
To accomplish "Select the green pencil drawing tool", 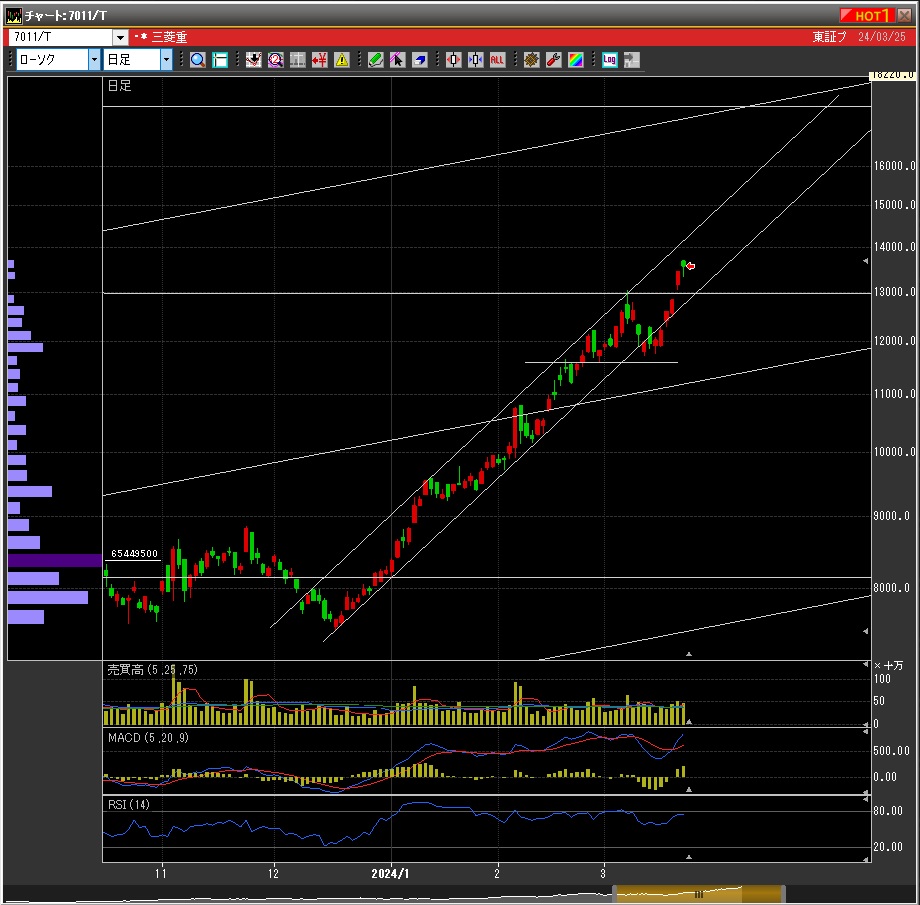I will 376,60.
